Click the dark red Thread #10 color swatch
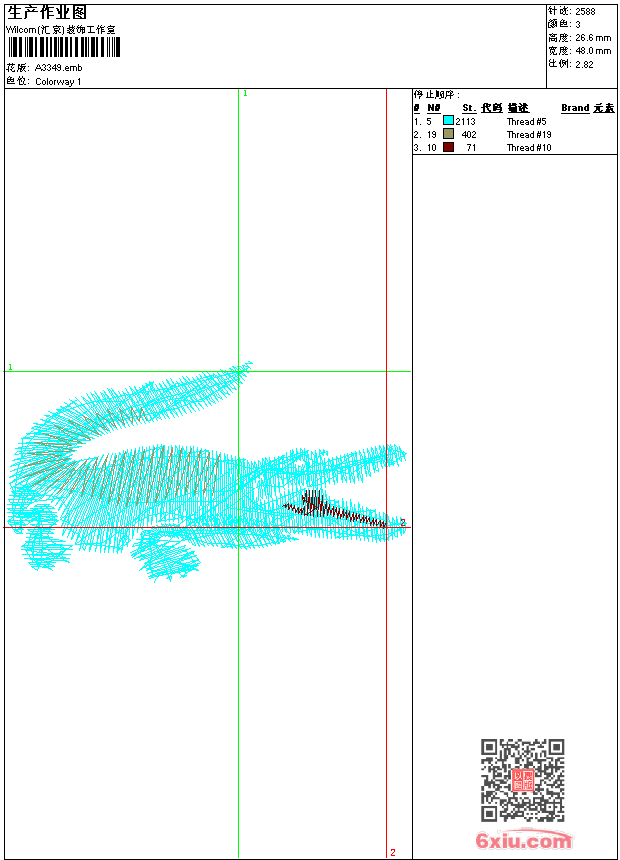The image size is (620, 860). pos(448,147)
